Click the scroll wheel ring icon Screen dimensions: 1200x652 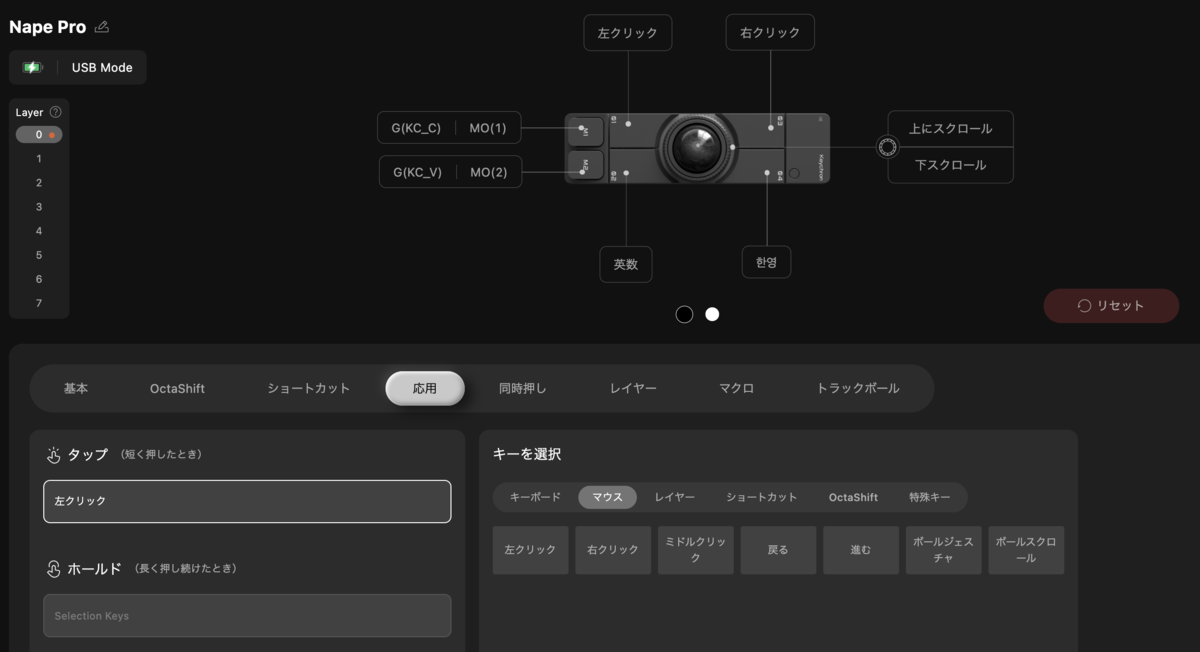click(x=886, y=147)
